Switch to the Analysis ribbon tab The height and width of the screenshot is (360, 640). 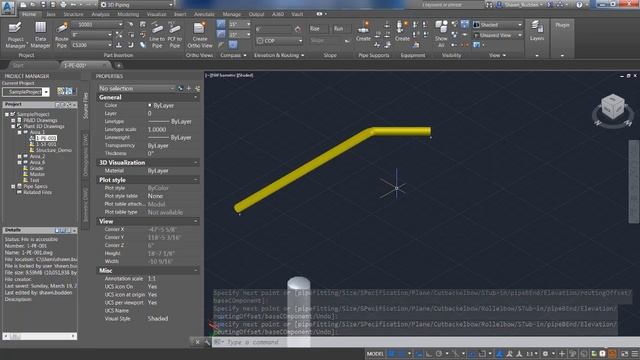100,14
